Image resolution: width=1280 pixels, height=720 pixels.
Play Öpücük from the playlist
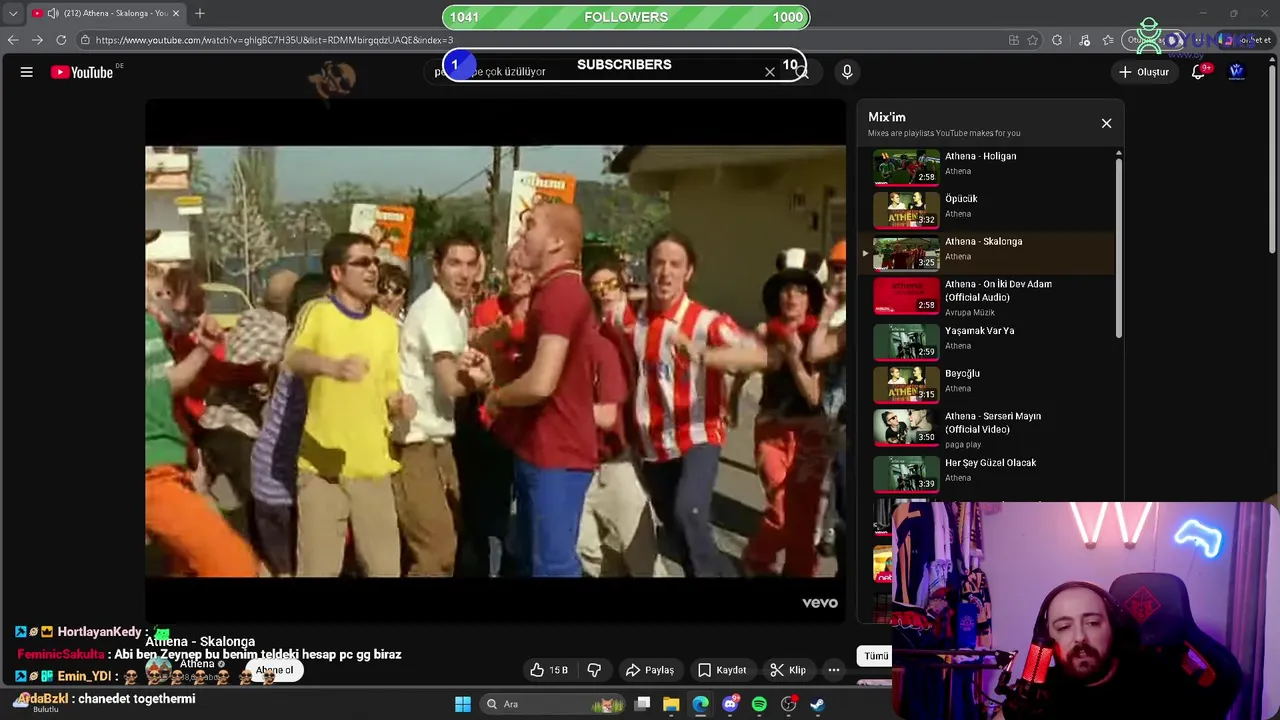coord(988,210)
